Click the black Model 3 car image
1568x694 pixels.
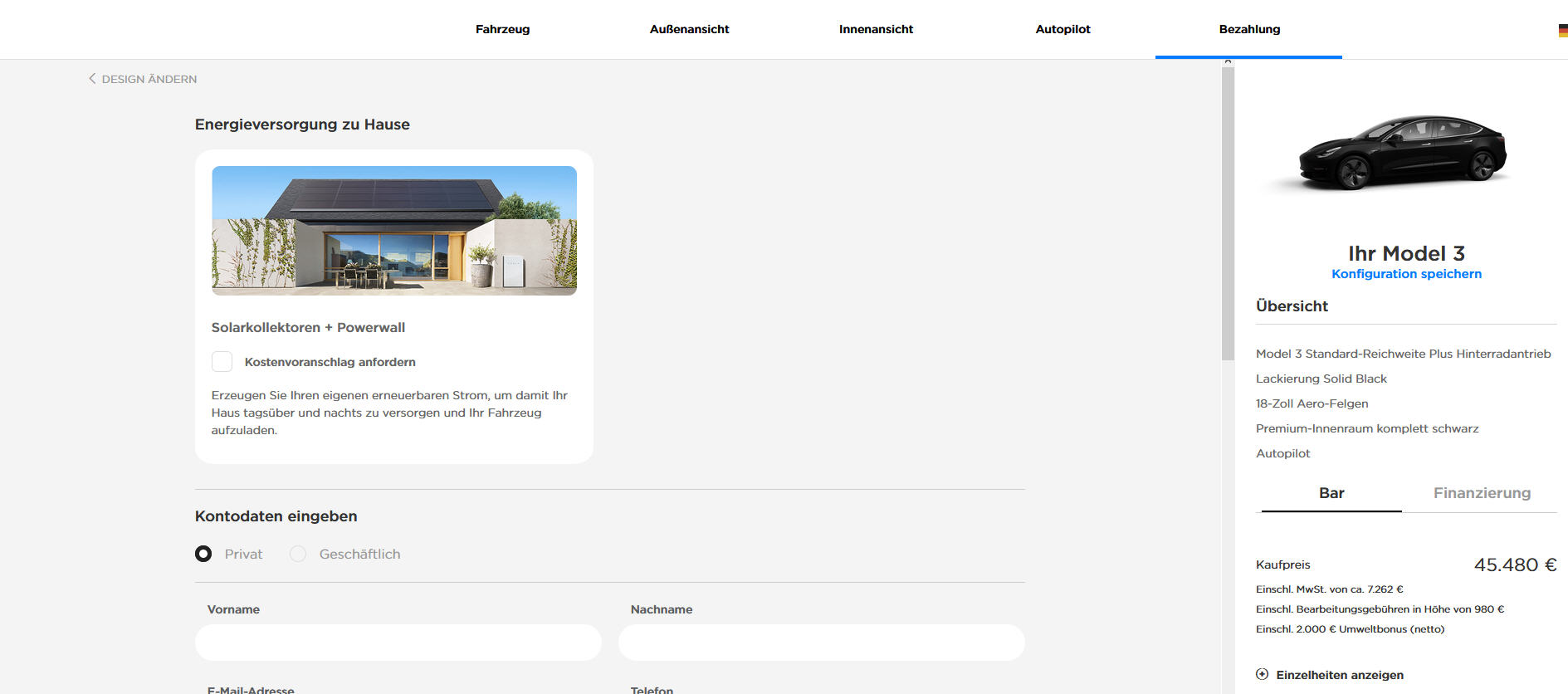(1402, 152)
